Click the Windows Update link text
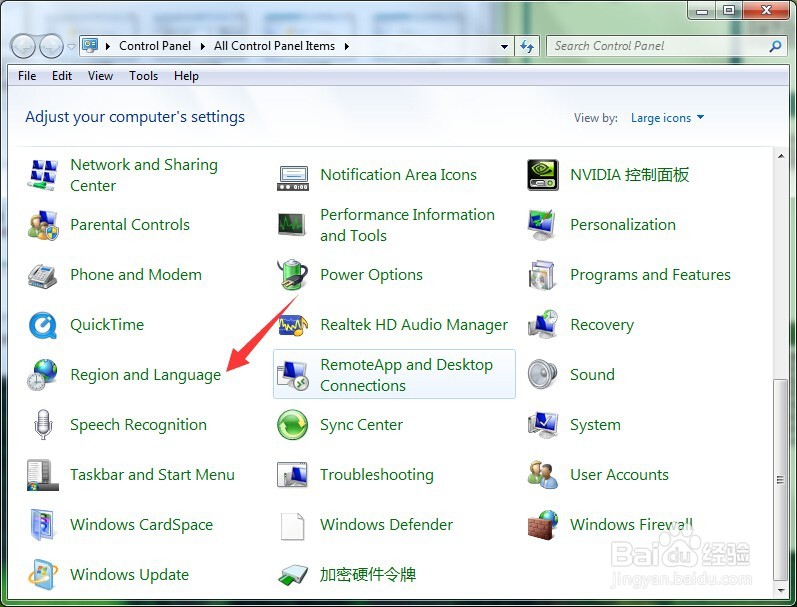 (x=130, y=574)
